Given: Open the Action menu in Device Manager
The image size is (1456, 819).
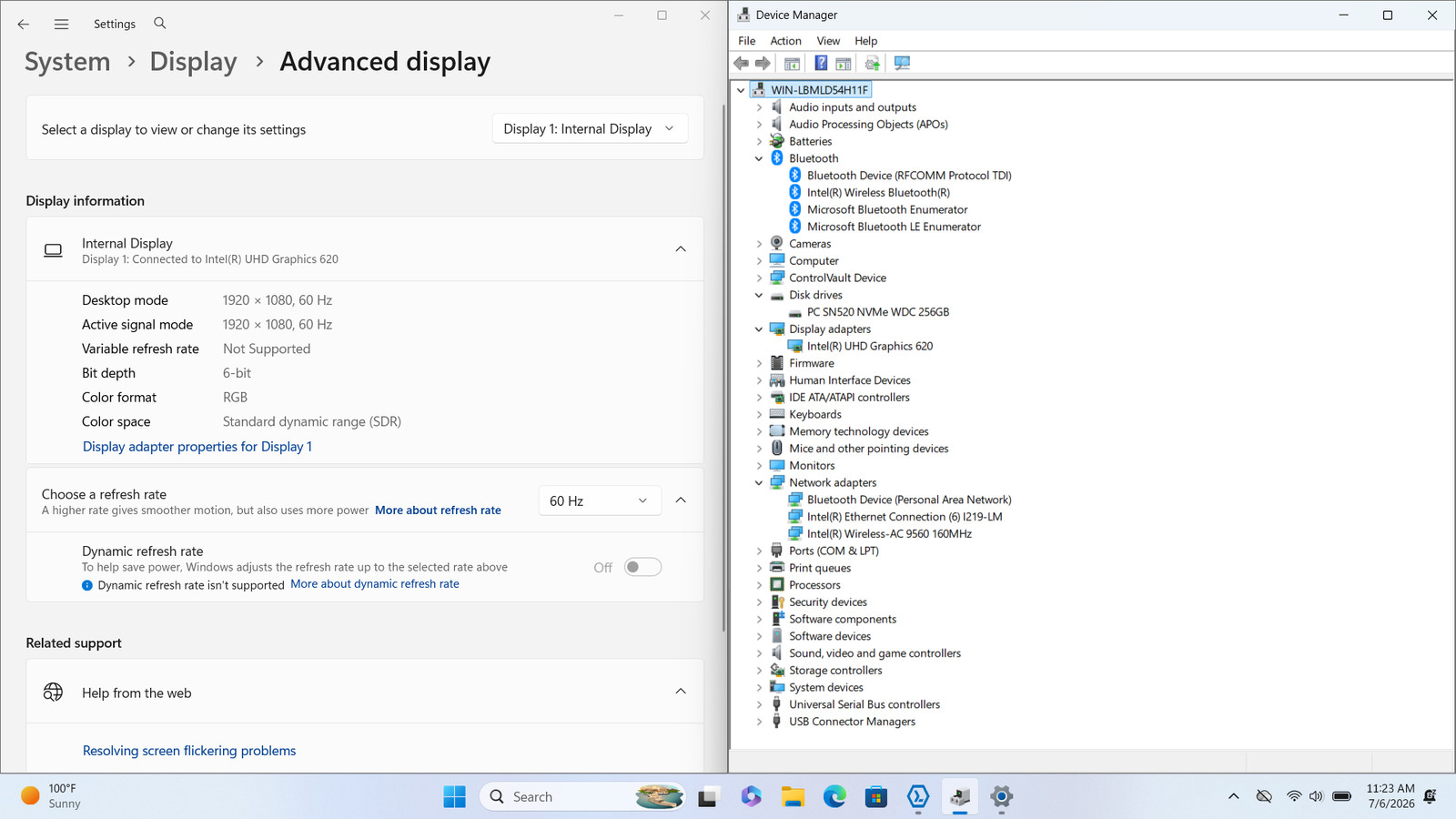Looking at the screenshot, I should 785,41.
